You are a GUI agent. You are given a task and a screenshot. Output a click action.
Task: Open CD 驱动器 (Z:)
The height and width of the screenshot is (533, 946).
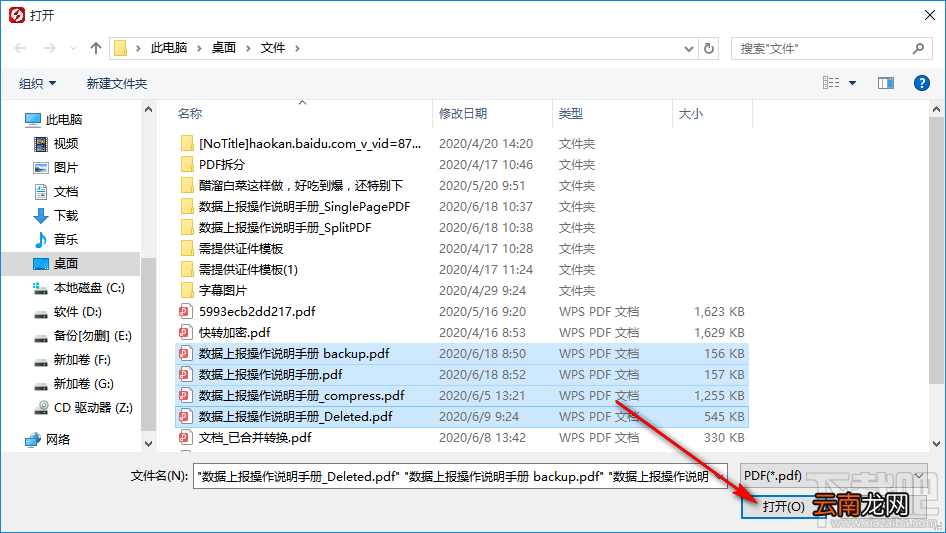pos(83,407)
